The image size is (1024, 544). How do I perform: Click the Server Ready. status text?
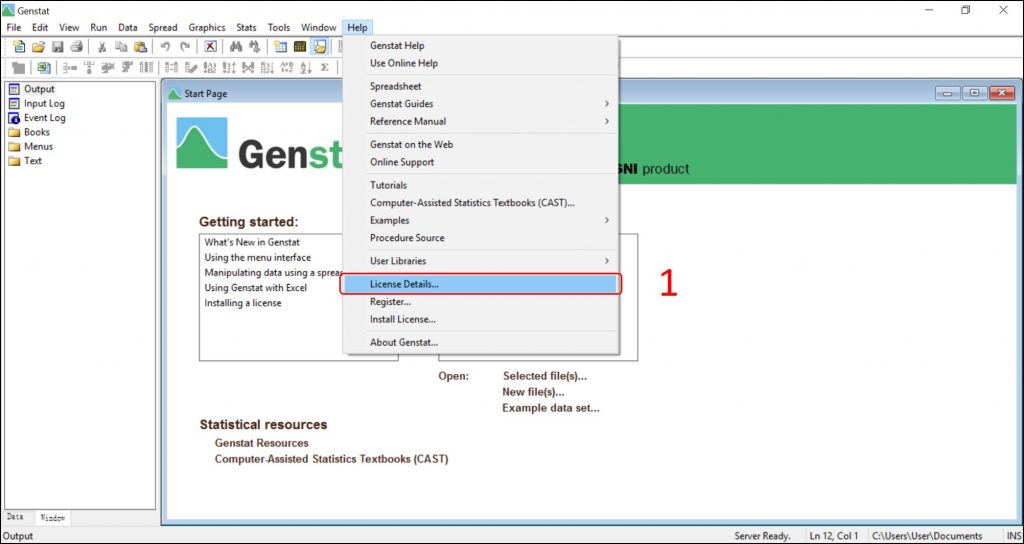[762, 536]
